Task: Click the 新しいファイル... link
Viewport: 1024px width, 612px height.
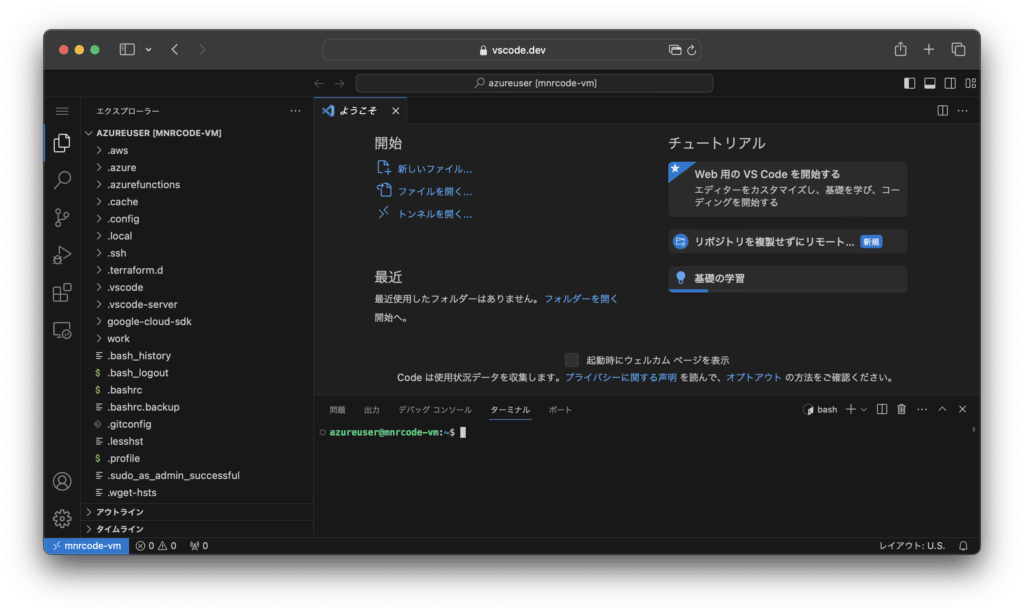Action: click(x=435, y=169)
